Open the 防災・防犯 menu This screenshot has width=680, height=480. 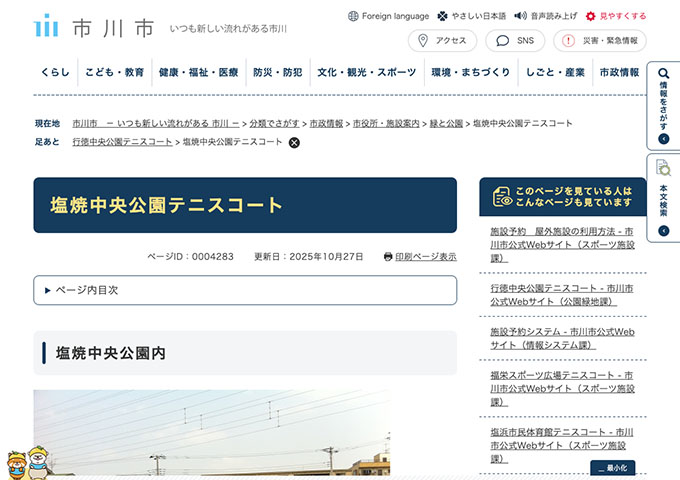pyautogui.click(x=278, y=72)
